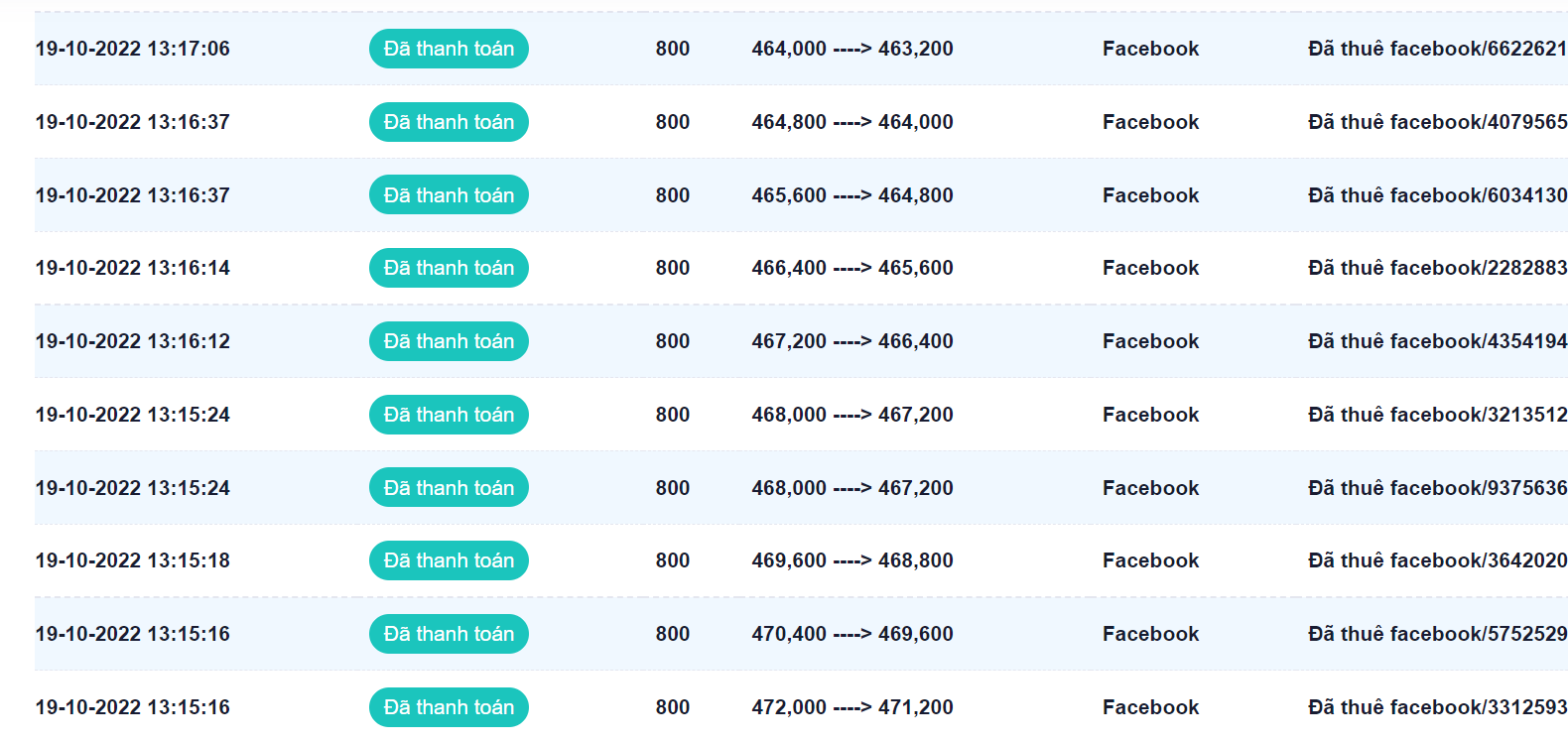Image resolution: width=1568 pixels, height=743 pixels.
Task: Select the balance cell 465,600 ----> 464,800
Action: click(851, 195)
